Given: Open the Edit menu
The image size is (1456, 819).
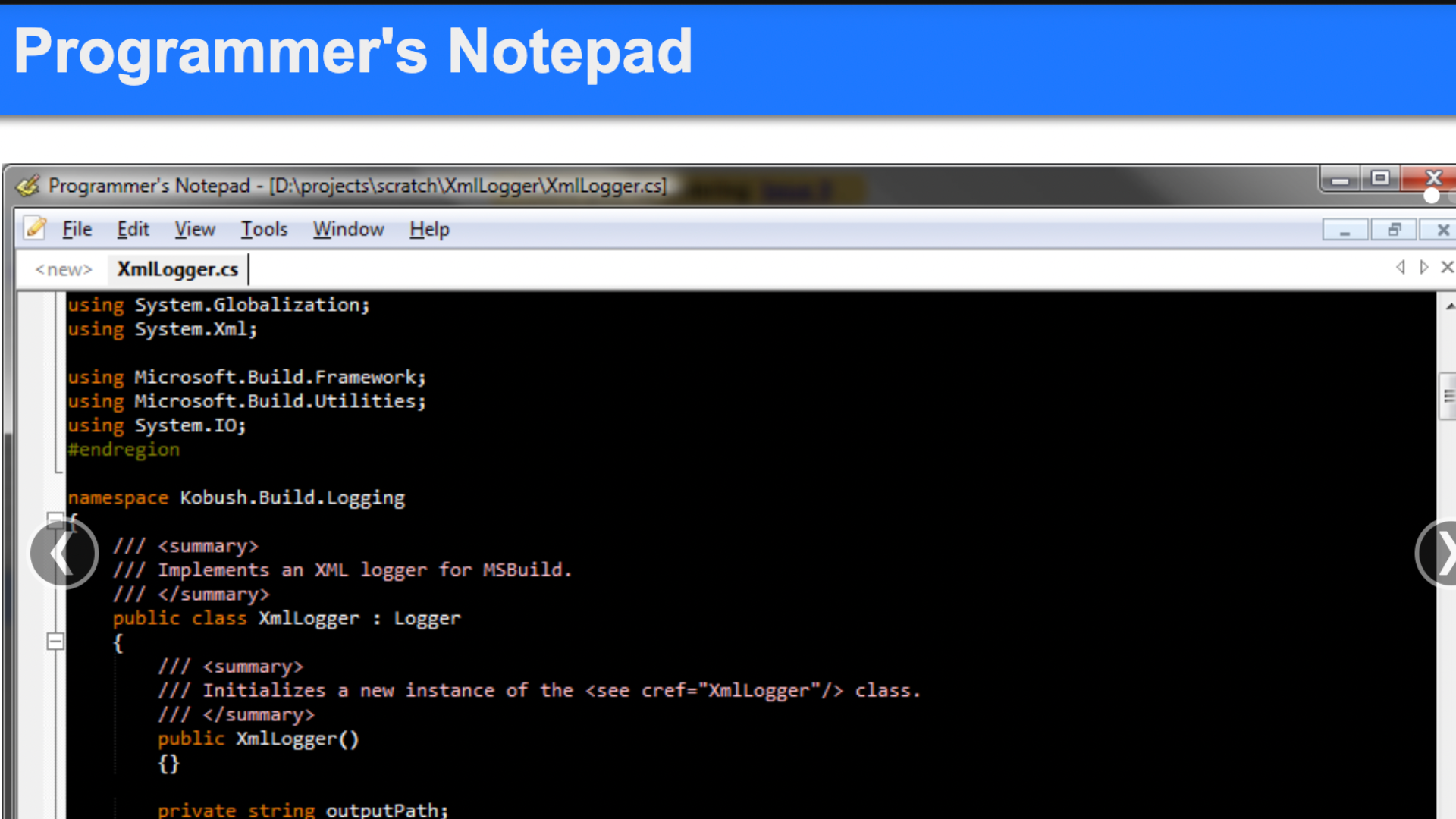Looking at the screenshot, I should click(x=133, y=229).
